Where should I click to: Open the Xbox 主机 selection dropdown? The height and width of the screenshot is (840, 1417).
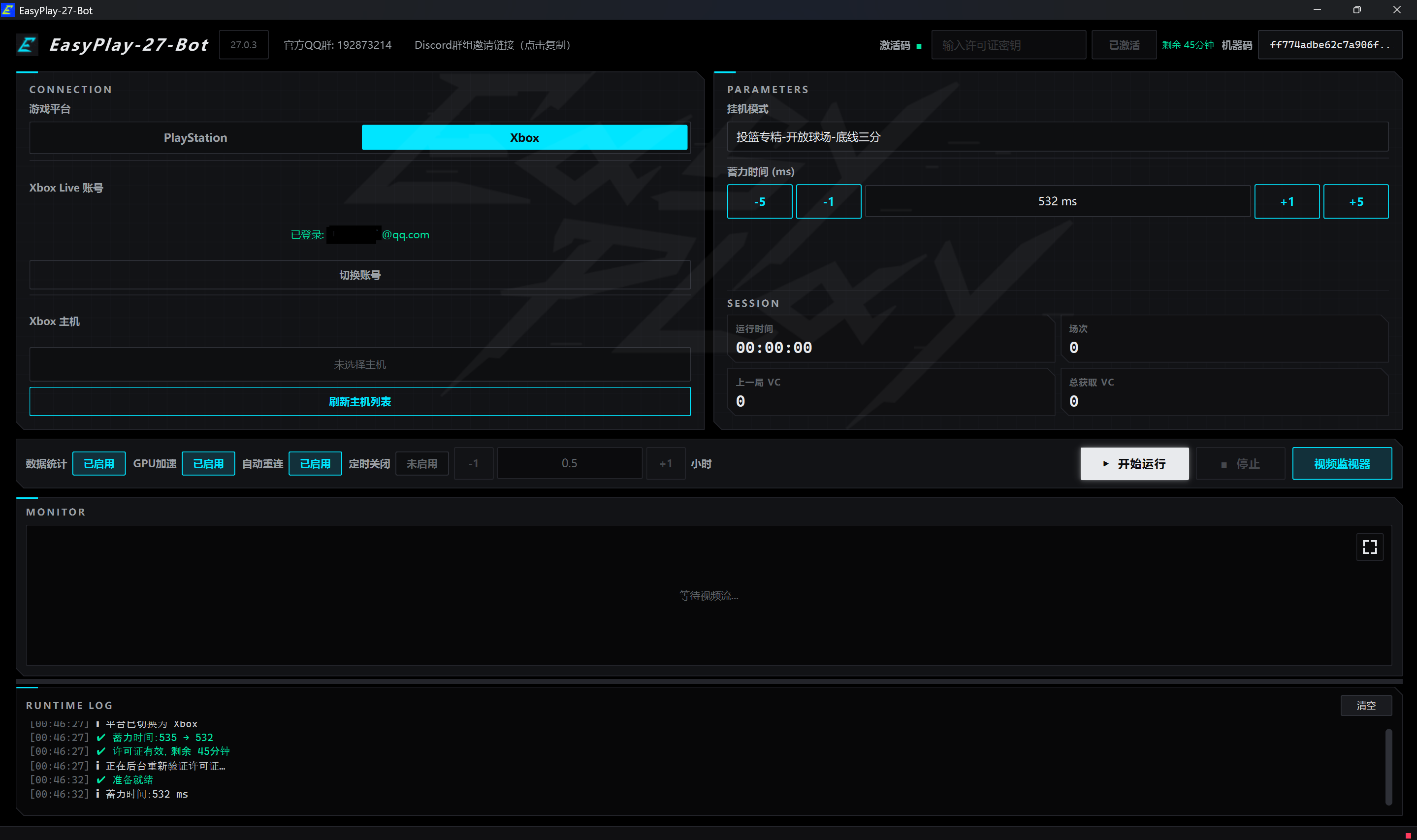[360, 364]
